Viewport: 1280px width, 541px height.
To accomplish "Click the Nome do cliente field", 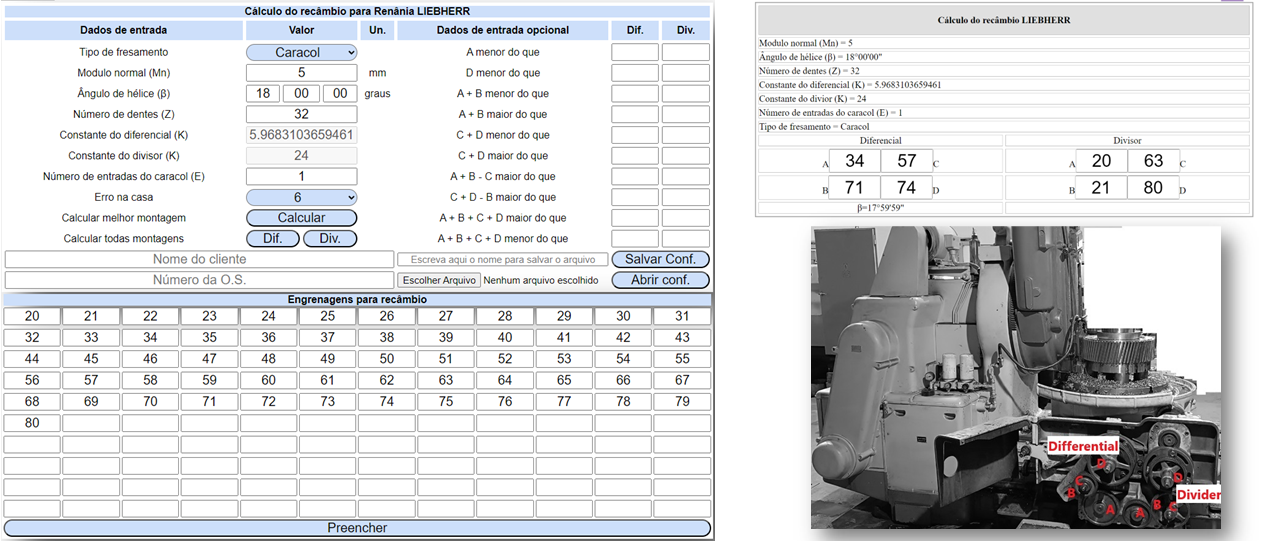I will click(199, 259).
